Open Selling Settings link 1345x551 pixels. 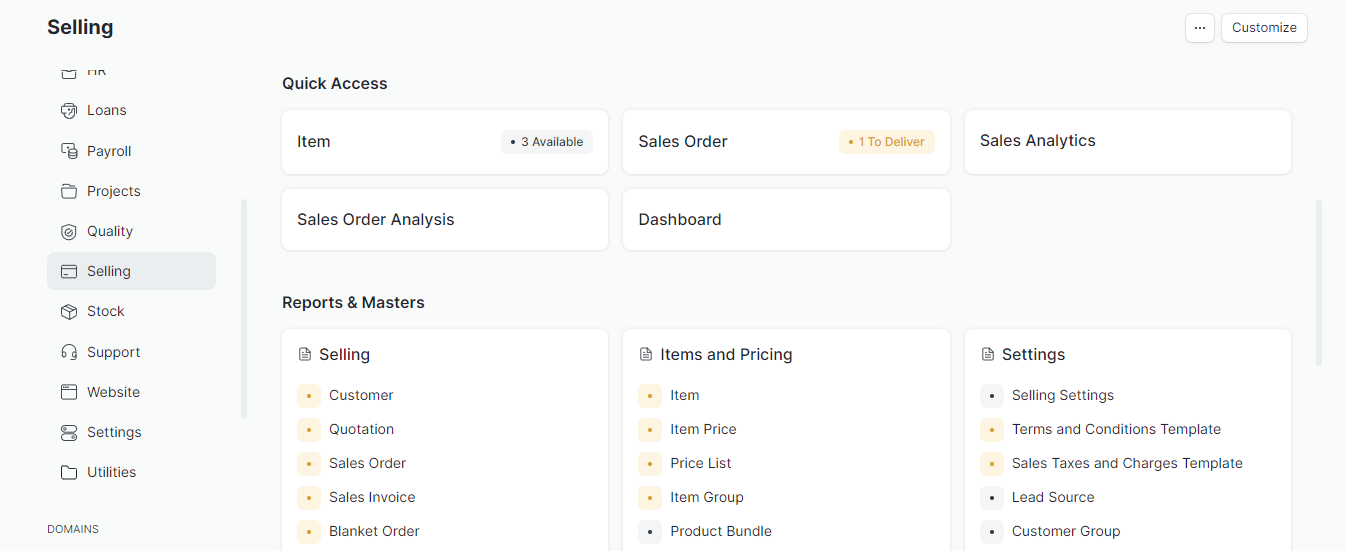pyautogui.click(x=1062, y=395)
